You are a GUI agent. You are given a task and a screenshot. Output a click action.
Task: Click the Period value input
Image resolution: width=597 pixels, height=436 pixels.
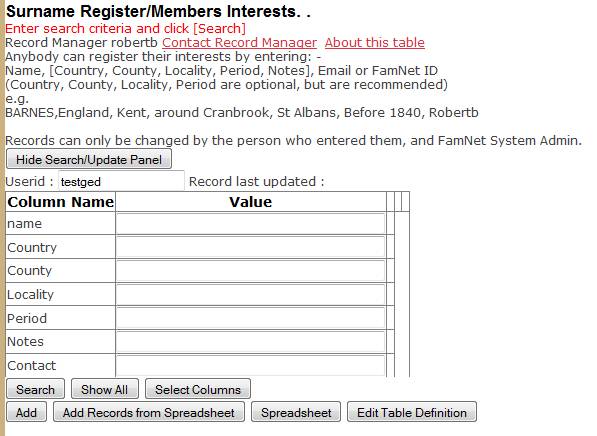click(251, 318)
